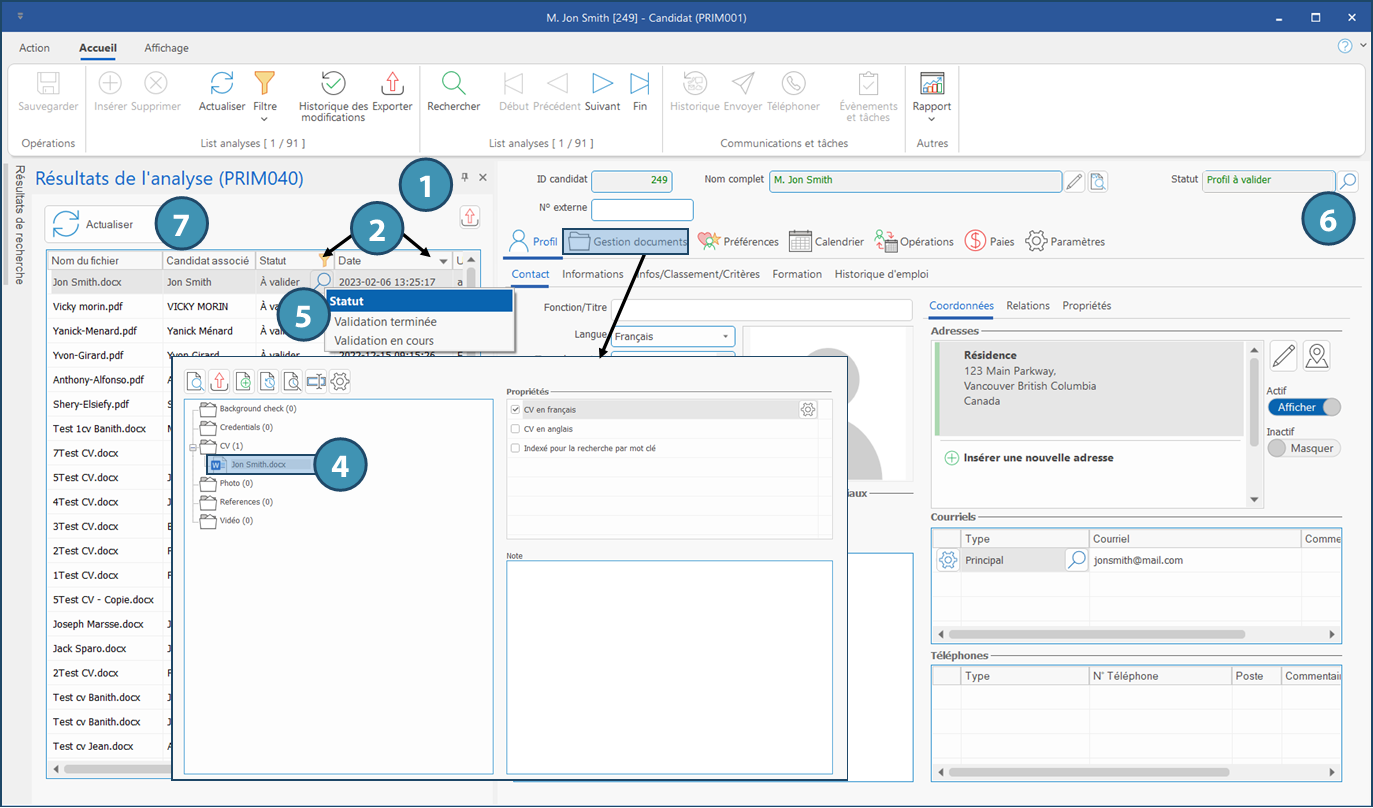Check the CV en anglais checkbox

[515, 429]
